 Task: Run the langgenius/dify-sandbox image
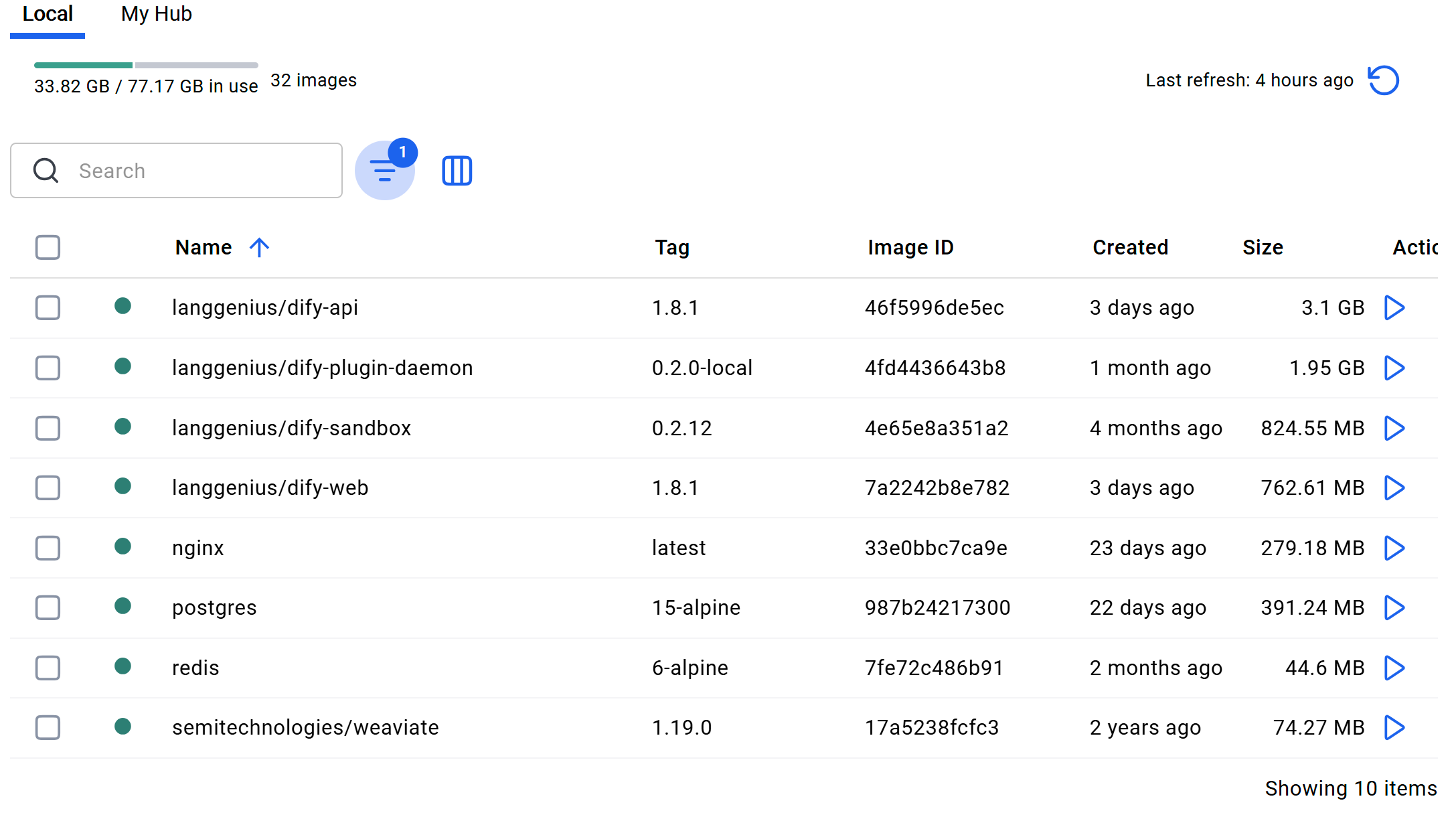pyautogui.click(x=1394, y=429)
